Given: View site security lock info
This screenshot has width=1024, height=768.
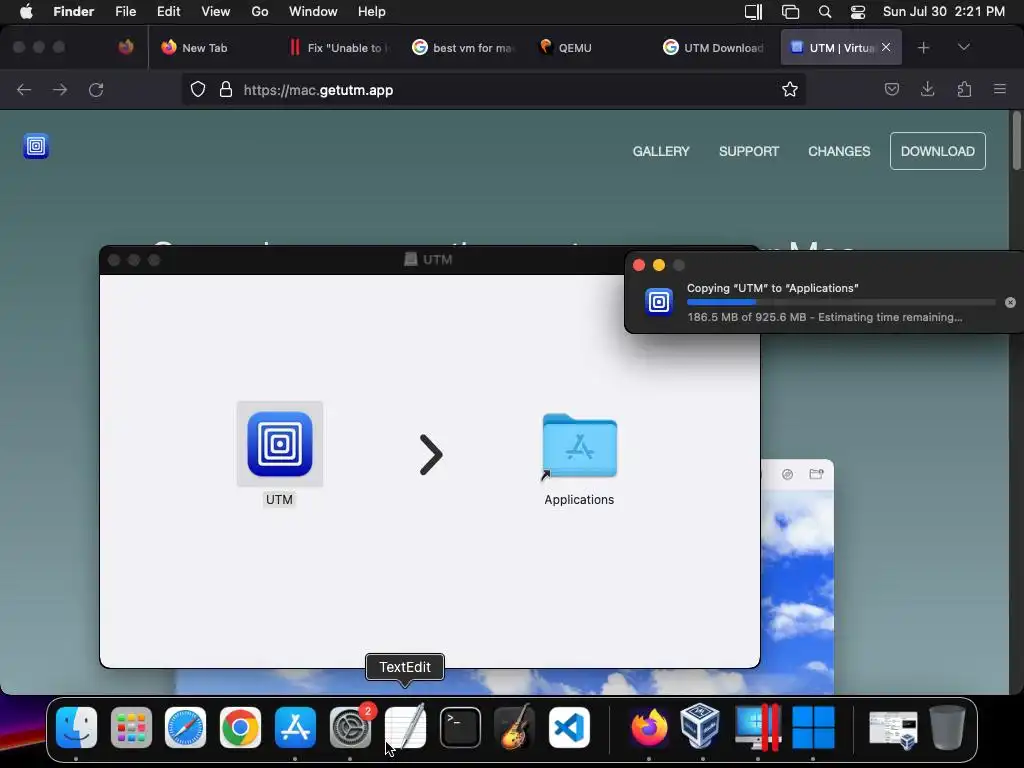Looking at the screenshot, I should pyautogui.click(x=226, y=89).
